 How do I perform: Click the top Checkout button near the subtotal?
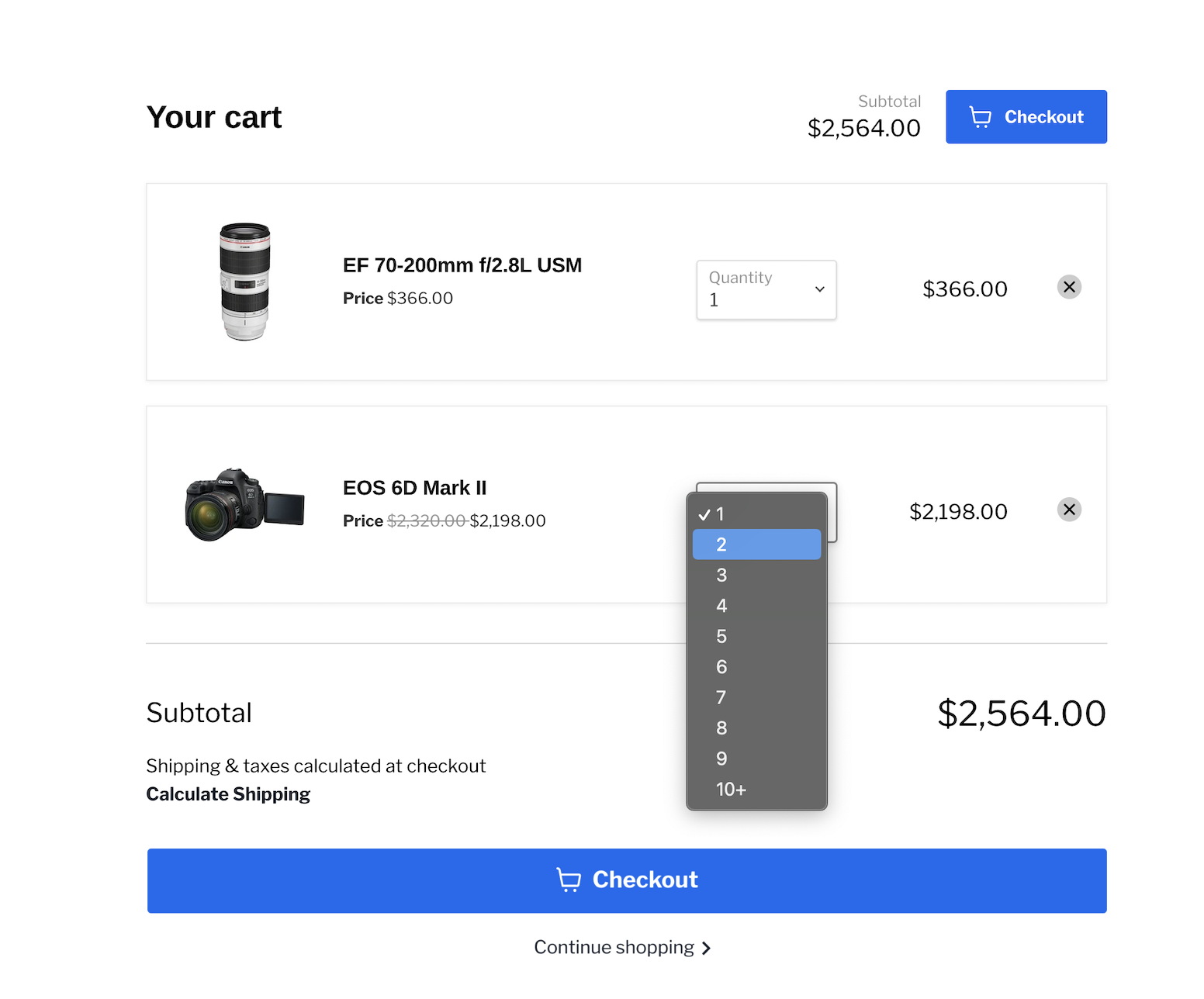pyautogui.click(x=1026, y=117)
